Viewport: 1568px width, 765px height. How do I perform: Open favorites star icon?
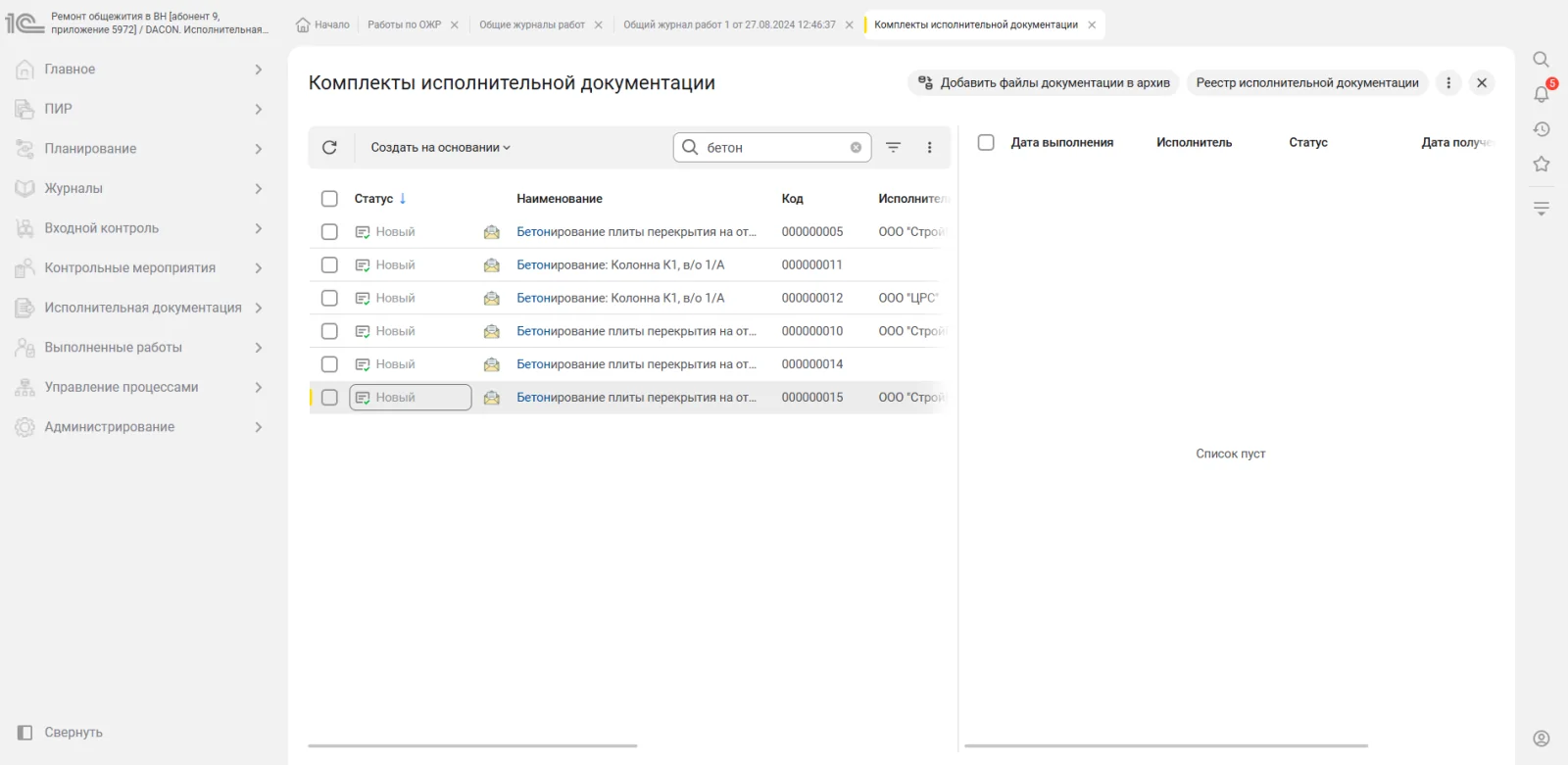[x=1542, y=165]
